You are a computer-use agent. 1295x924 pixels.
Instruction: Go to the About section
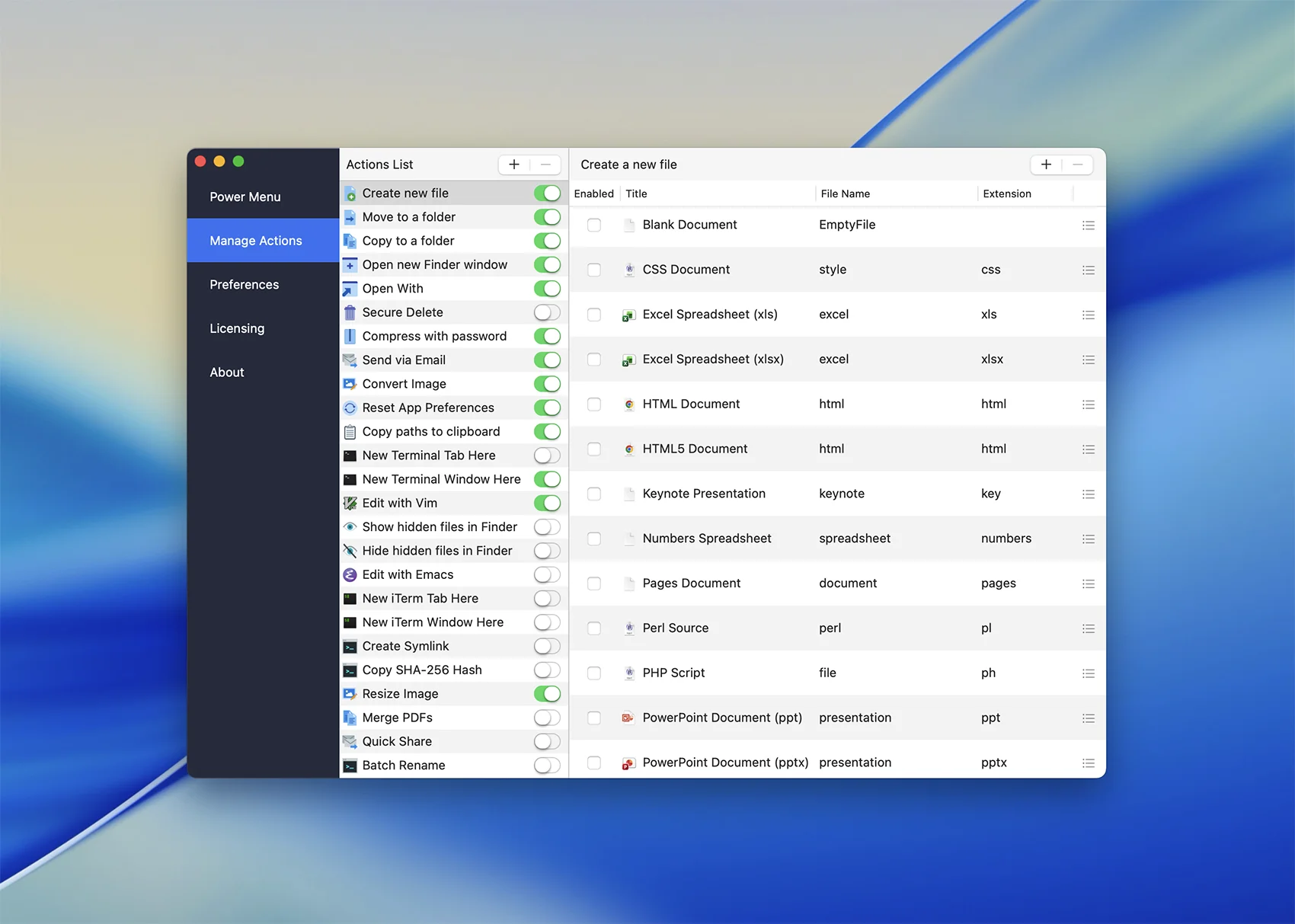pos(227,372)
